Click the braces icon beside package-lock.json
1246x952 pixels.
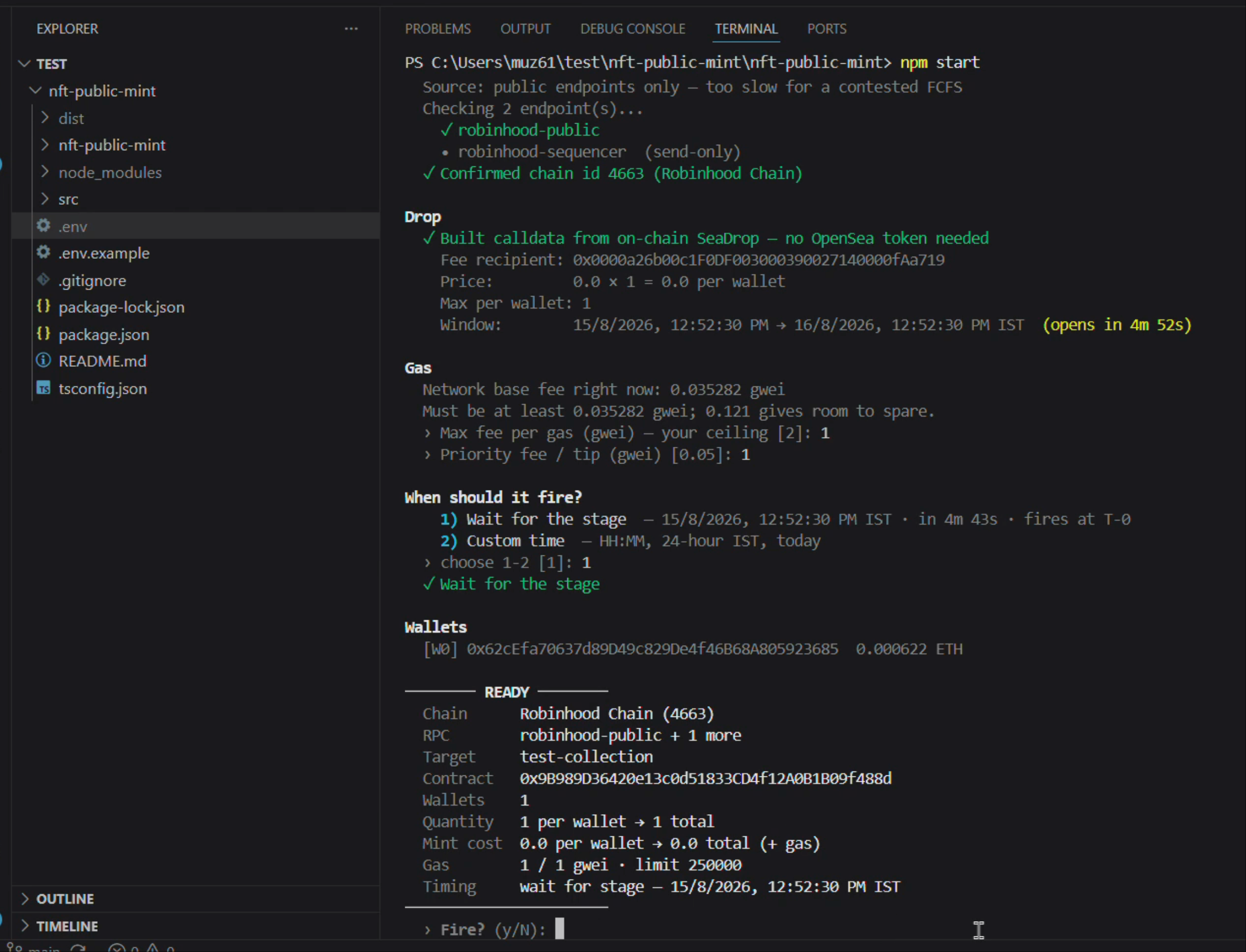44,306
